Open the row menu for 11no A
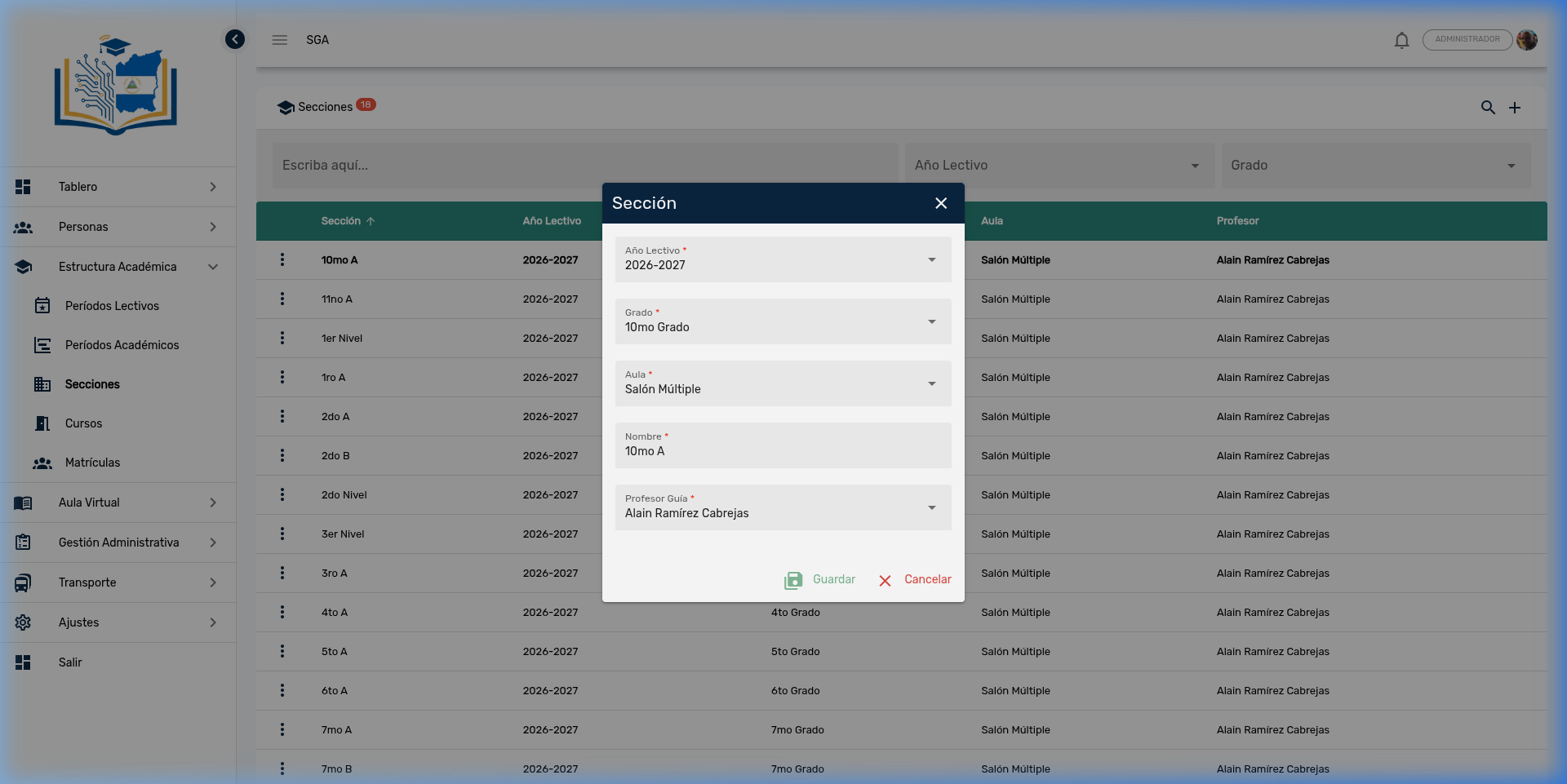 pyautogui.click(x=282, y=299)
